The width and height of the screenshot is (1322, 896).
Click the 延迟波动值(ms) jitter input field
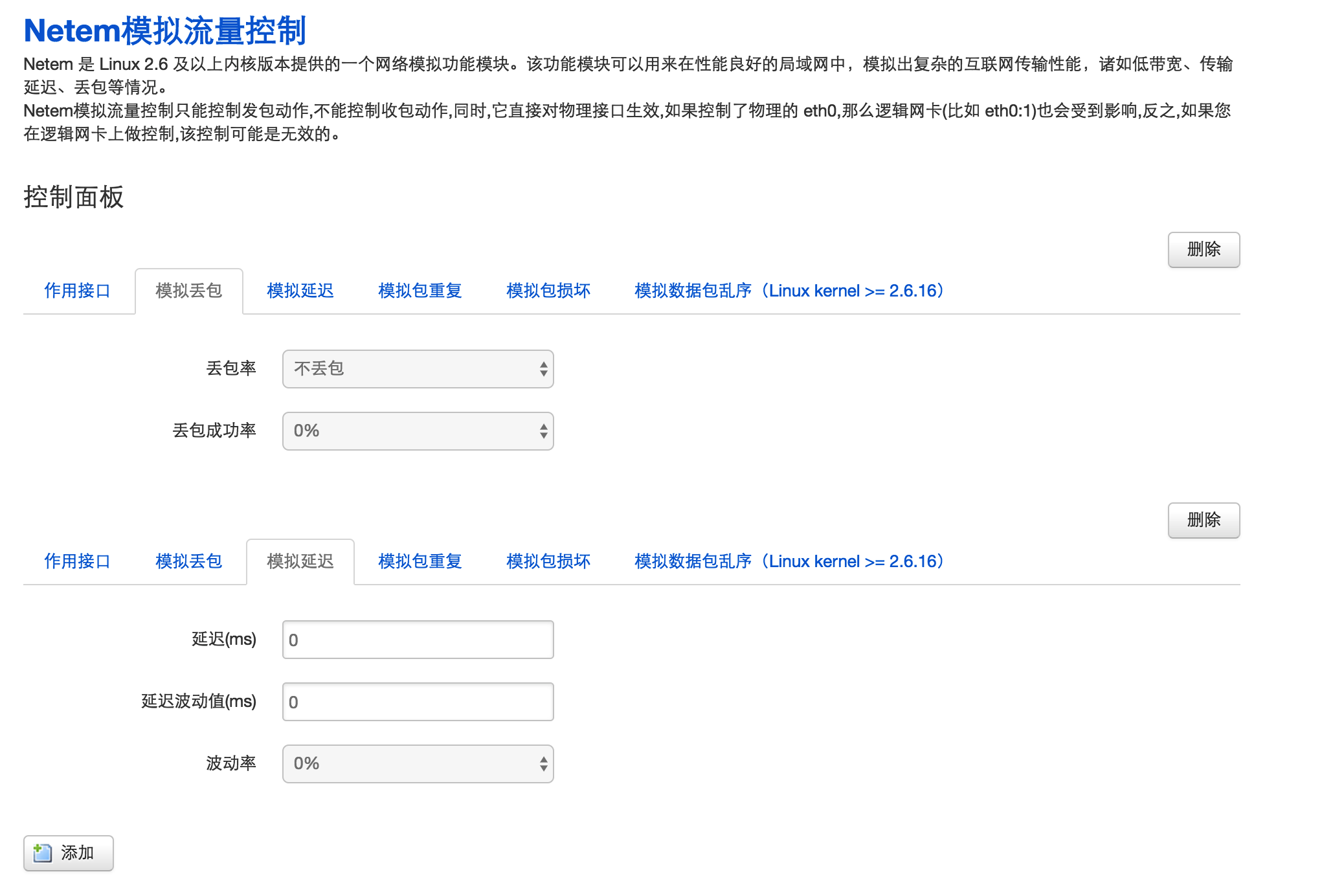(418, 702)
